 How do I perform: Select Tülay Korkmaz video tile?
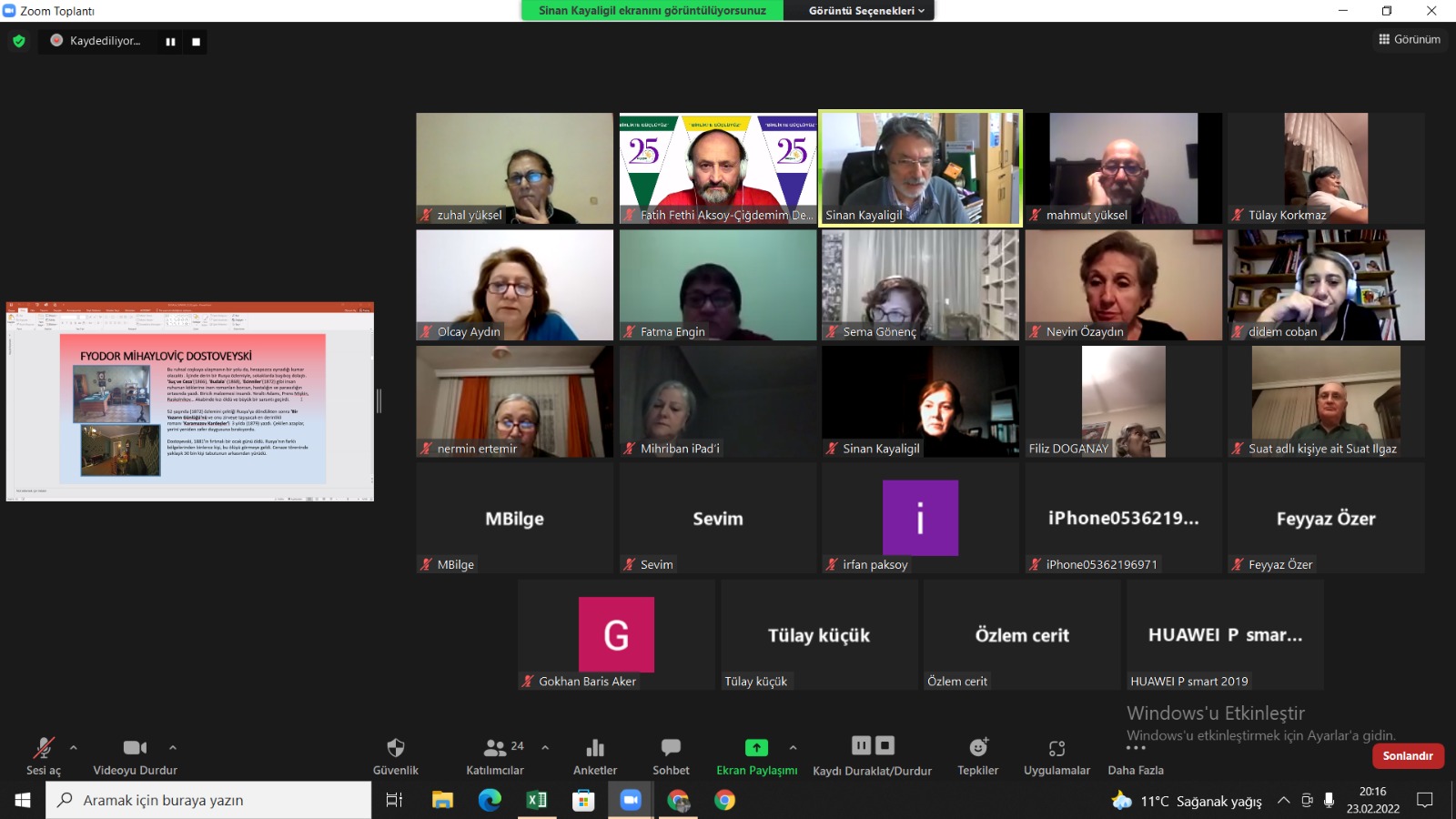click(x=1326, y=168)
